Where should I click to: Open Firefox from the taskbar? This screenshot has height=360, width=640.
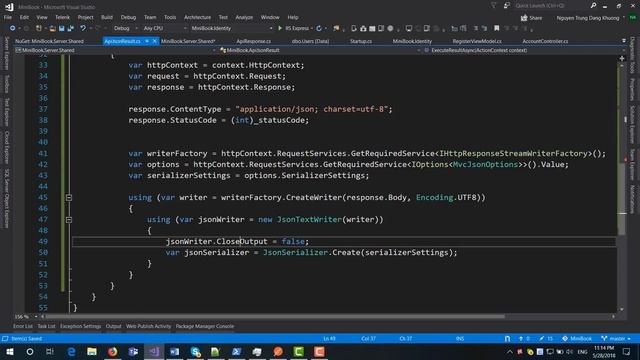[x=112, y=352]
